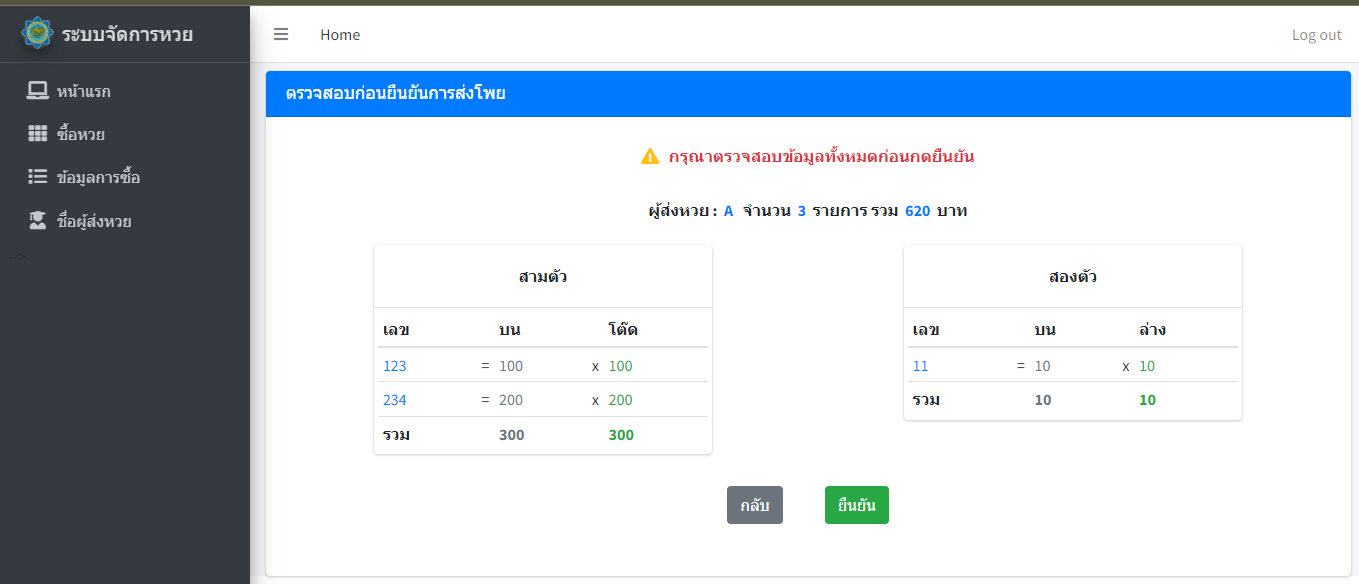Toggle the hamburger sidebar menu

281,34
